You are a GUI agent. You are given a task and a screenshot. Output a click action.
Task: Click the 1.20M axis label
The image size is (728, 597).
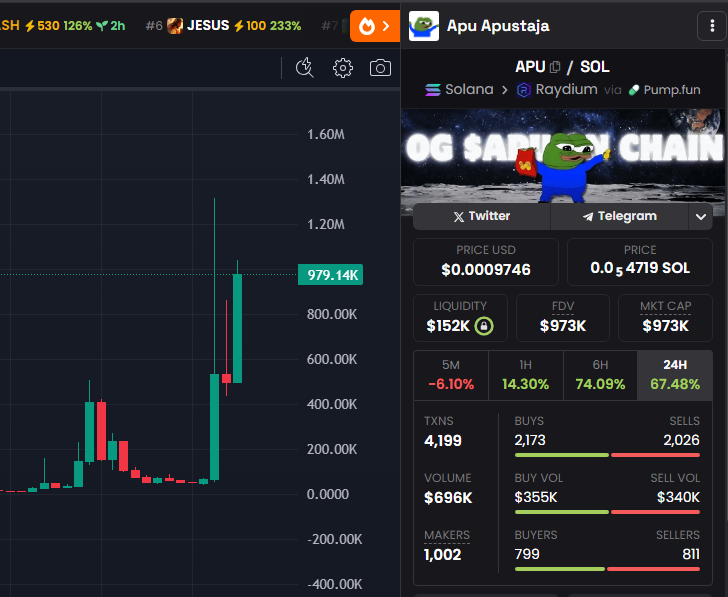tap(326, 224)
